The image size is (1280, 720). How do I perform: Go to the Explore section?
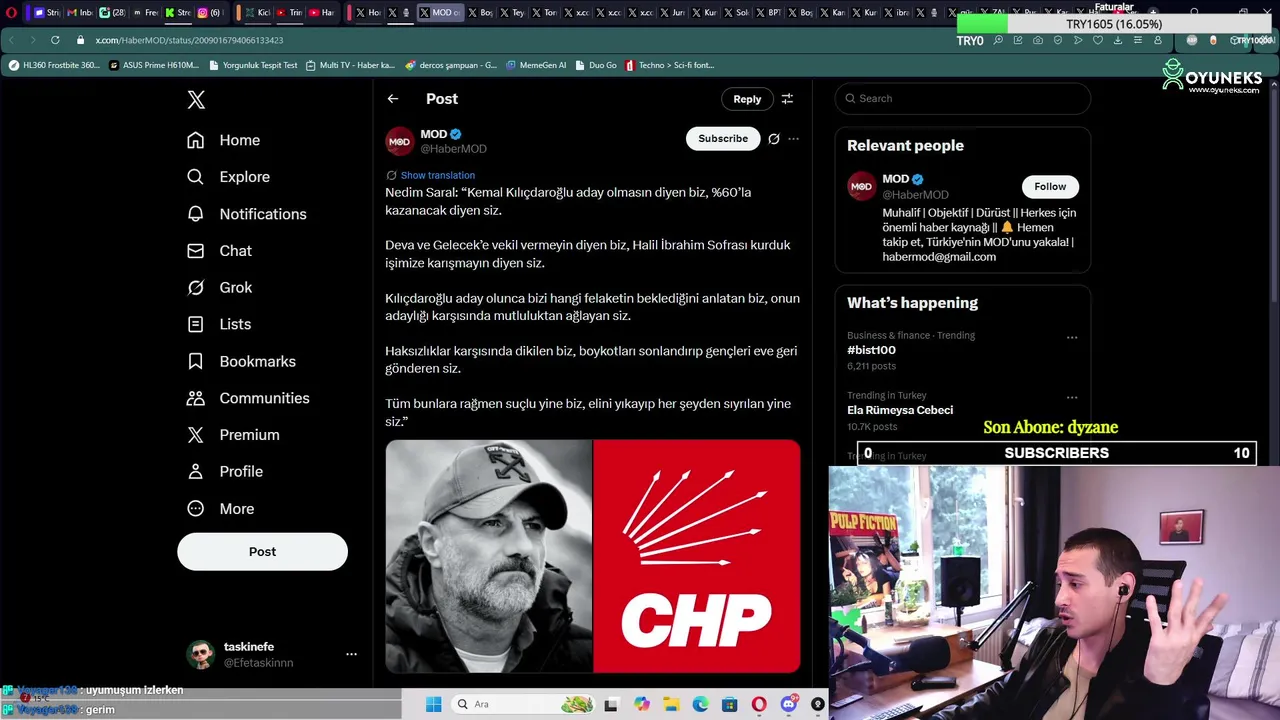point(228,177)
